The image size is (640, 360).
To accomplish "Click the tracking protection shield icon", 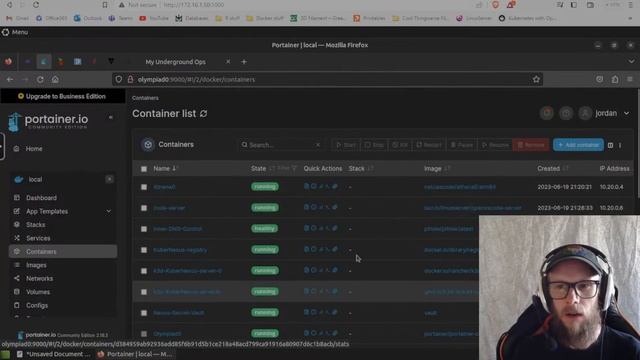I will pos(118,80).
